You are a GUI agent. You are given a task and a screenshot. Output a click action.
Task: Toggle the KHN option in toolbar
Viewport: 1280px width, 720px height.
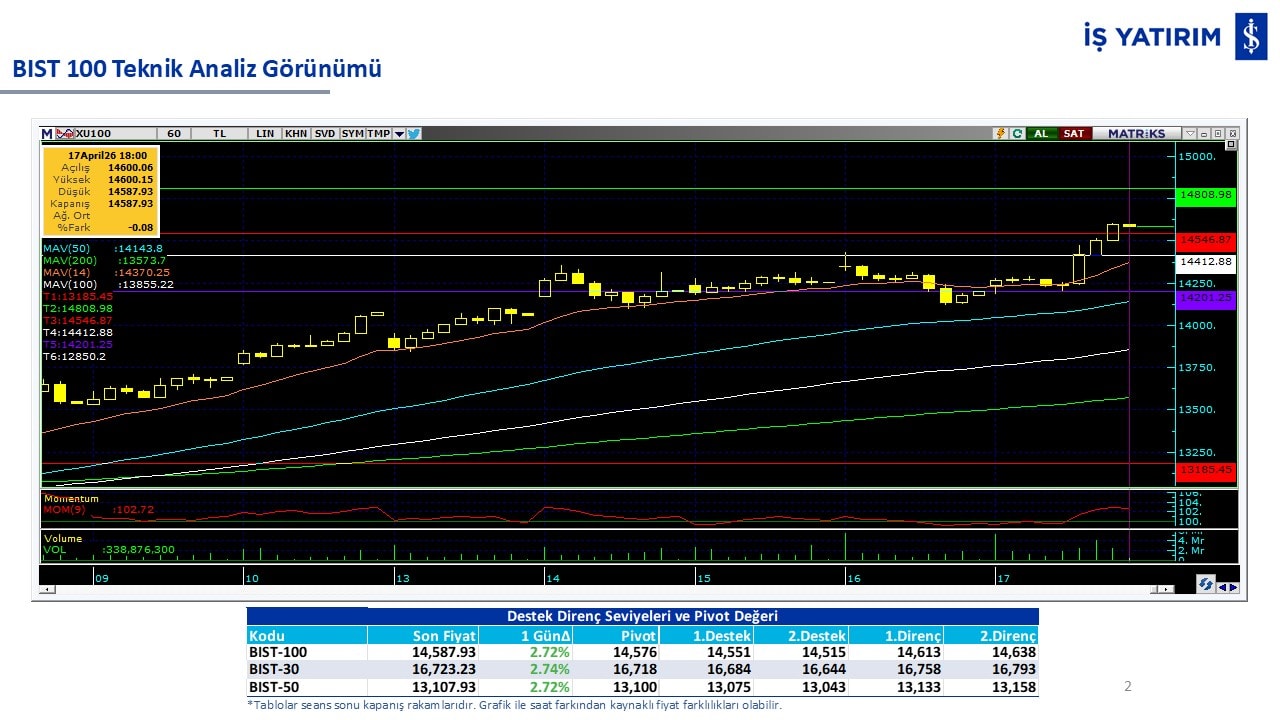pos(296,133)
